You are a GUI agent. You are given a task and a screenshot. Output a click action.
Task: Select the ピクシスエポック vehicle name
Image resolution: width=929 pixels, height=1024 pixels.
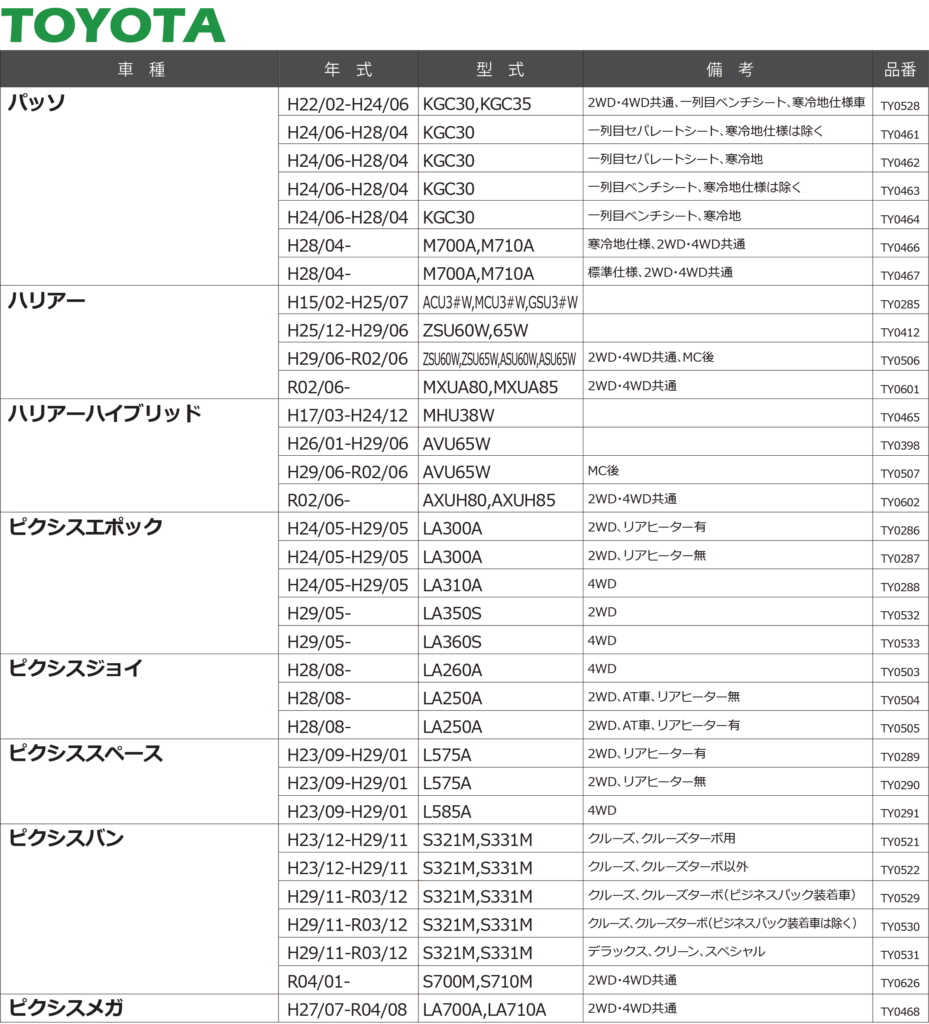coord(85,527)
